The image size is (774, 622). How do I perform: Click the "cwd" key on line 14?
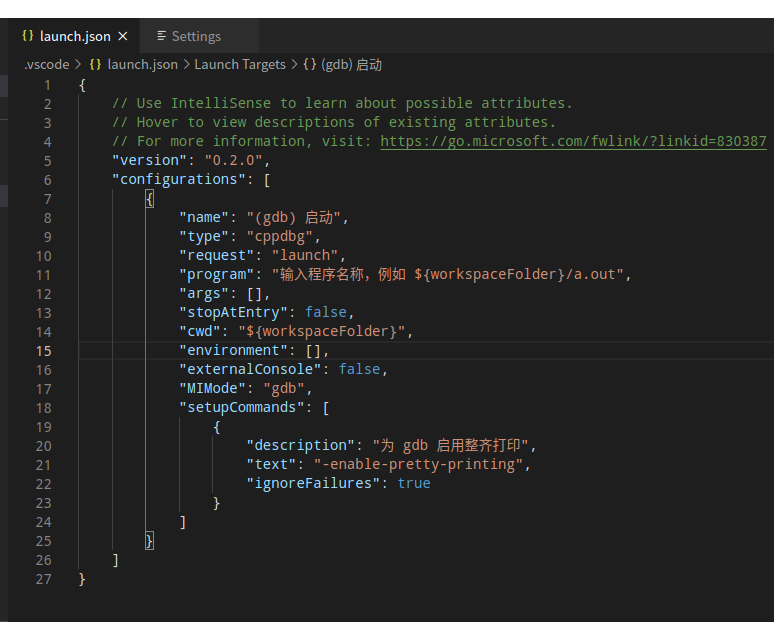200,331
